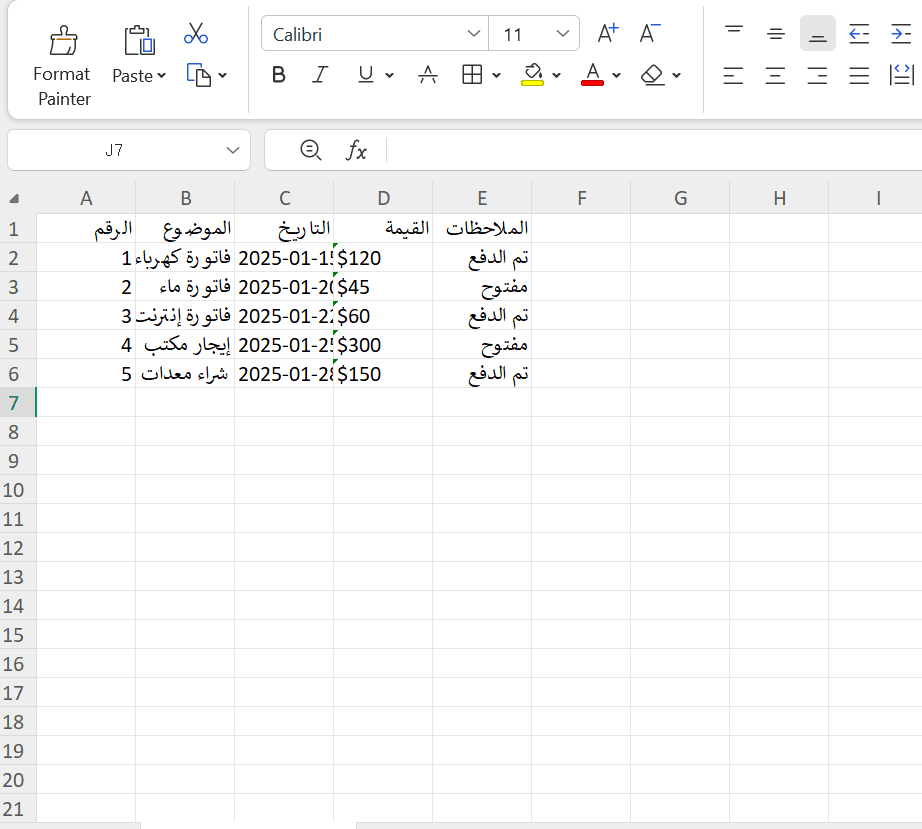Open the Name Box dropdown arrow
Screen dimensions: 922x829
[x=233, y=151]
